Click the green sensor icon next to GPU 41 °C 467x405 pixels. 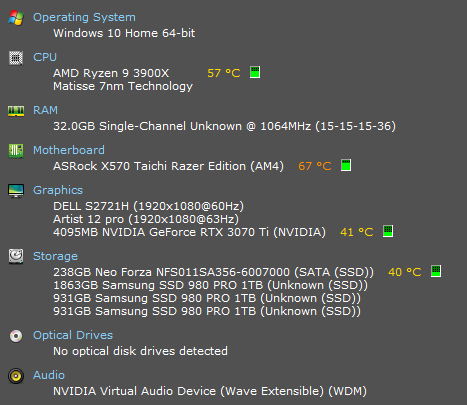point(388,231)
